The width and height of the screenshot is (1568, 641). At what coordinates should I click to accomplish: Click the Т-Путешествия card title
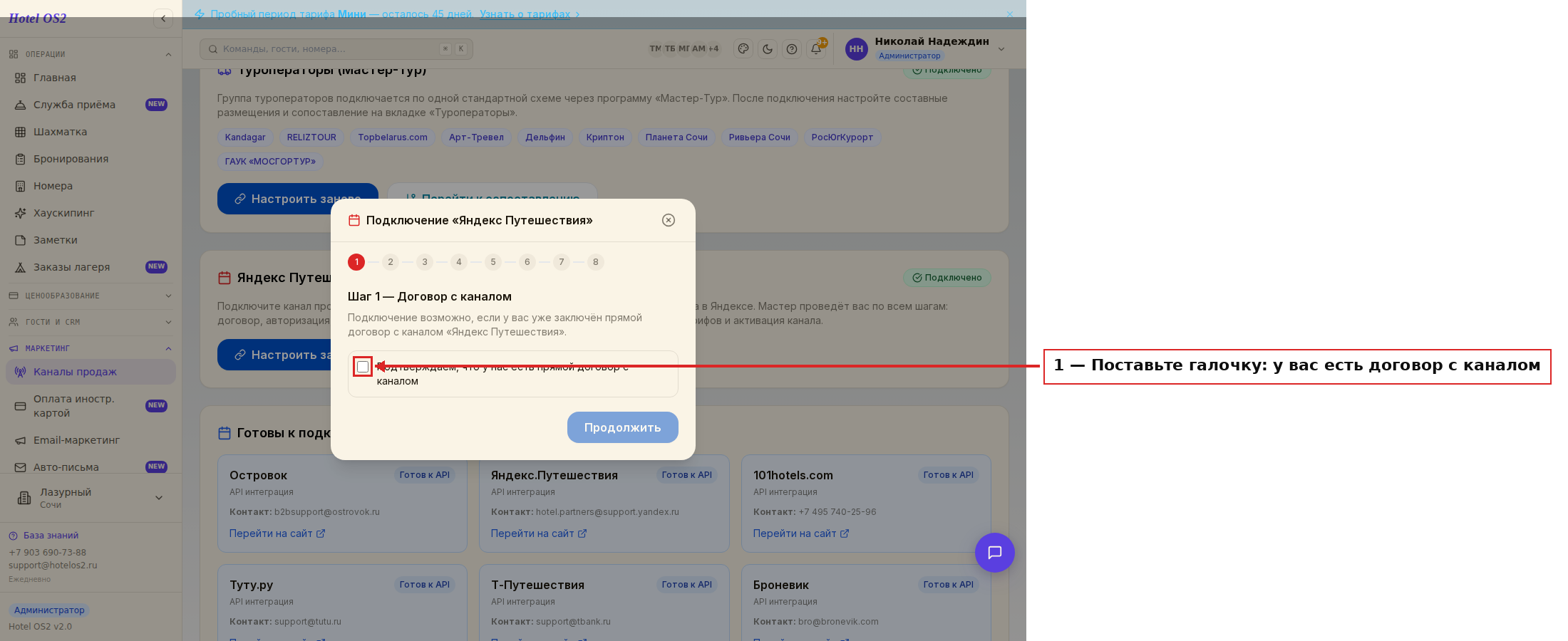[537, 585]
